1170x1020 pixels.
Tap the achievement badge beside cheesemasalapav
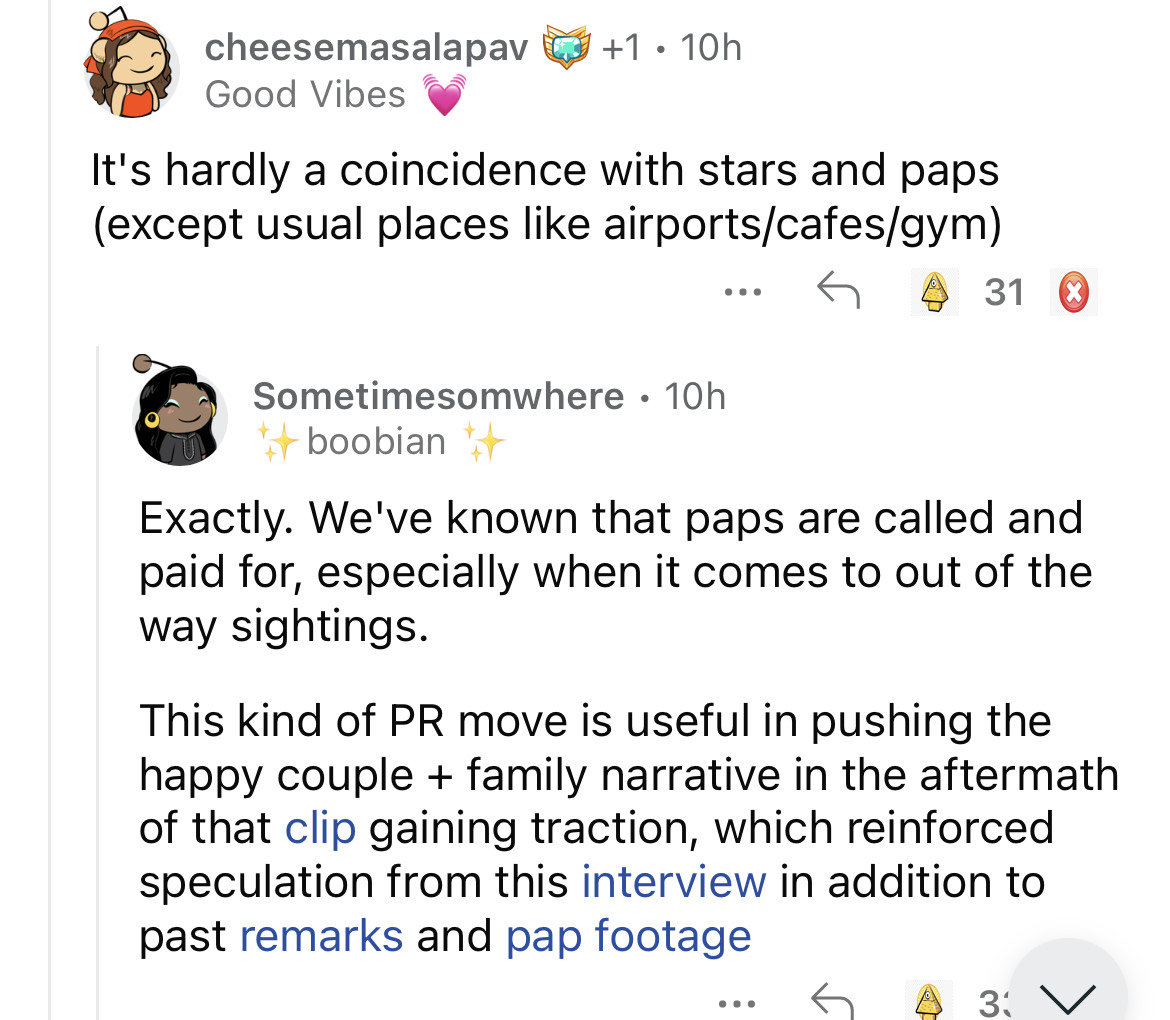coord(563,48)
